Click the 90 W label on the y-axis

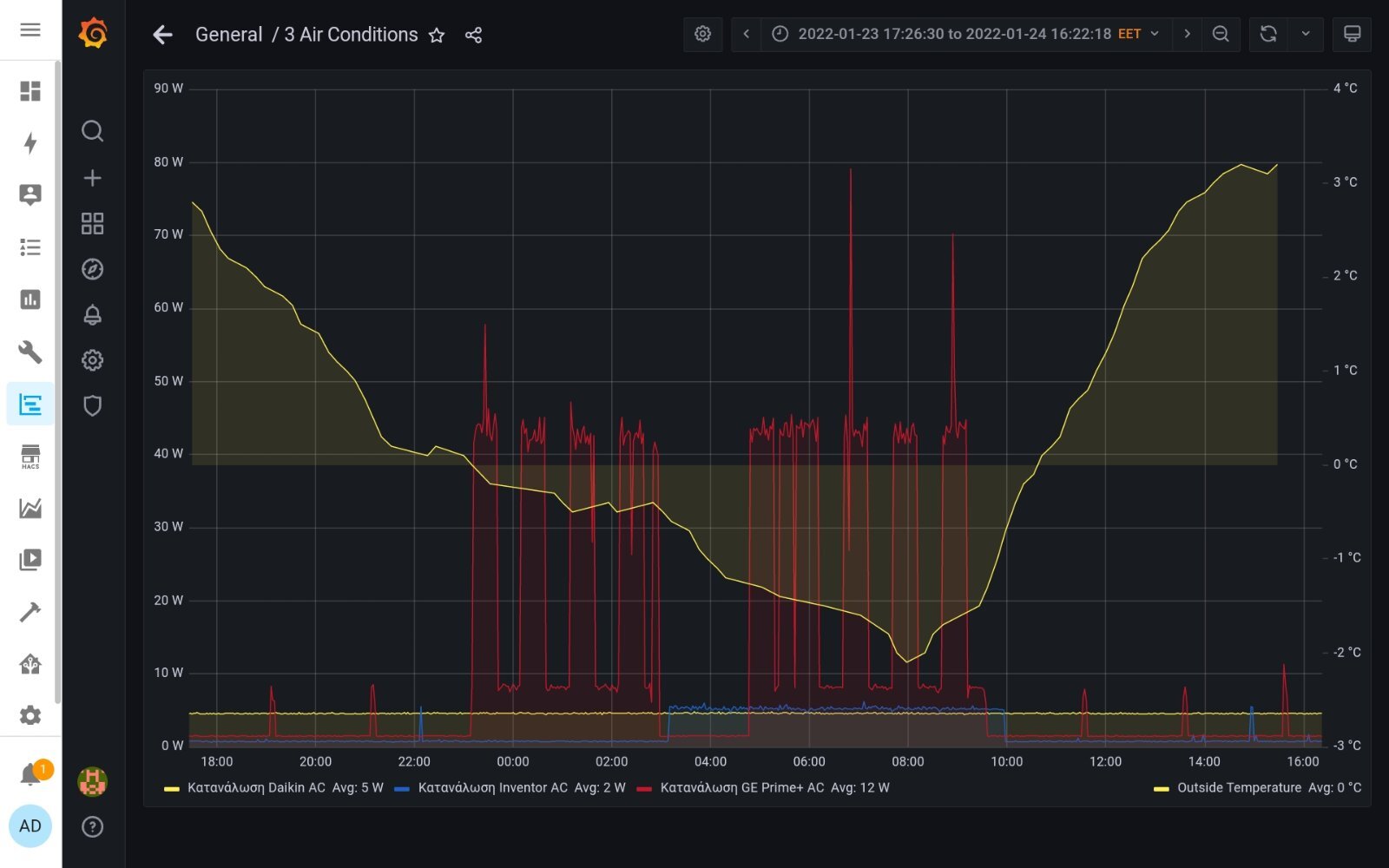tap(168, 89)
